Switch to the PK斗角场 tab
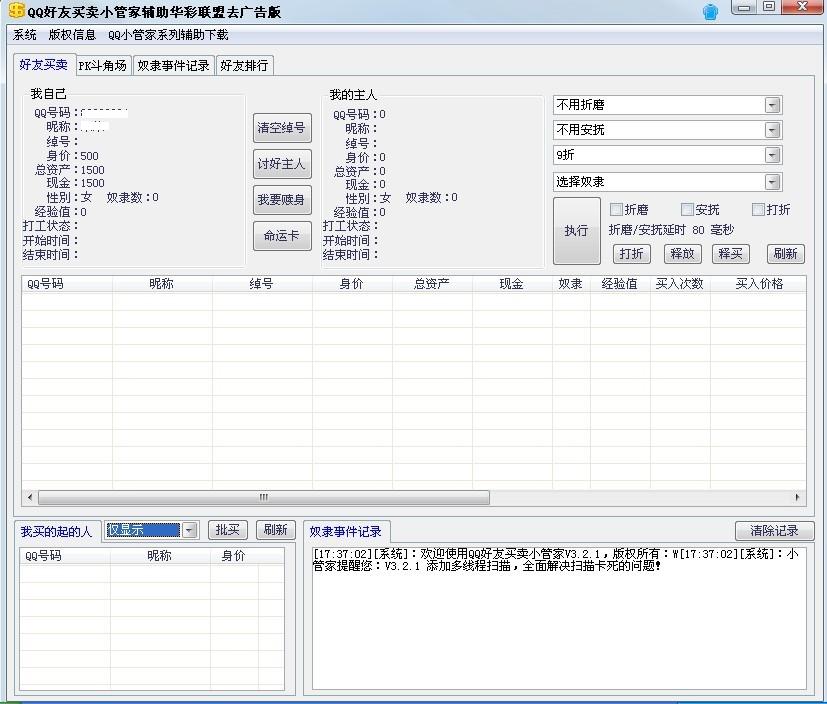 (102, 66)
